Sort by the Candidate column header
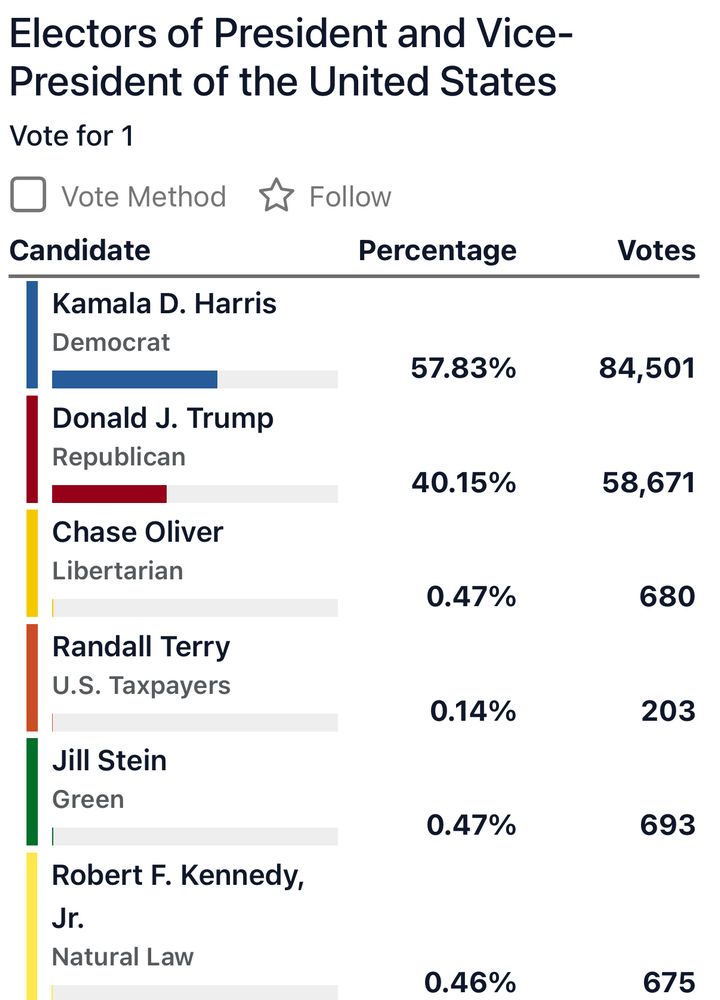 coord(80,250)
